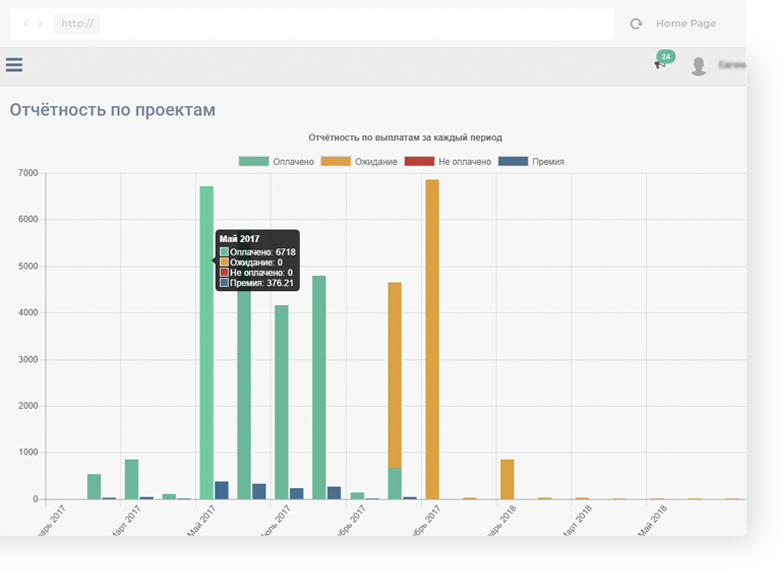Viewport: 784px width, 572px height.
Task: Click the orange Ожидание legend swatch
Action: pos(336,162)
